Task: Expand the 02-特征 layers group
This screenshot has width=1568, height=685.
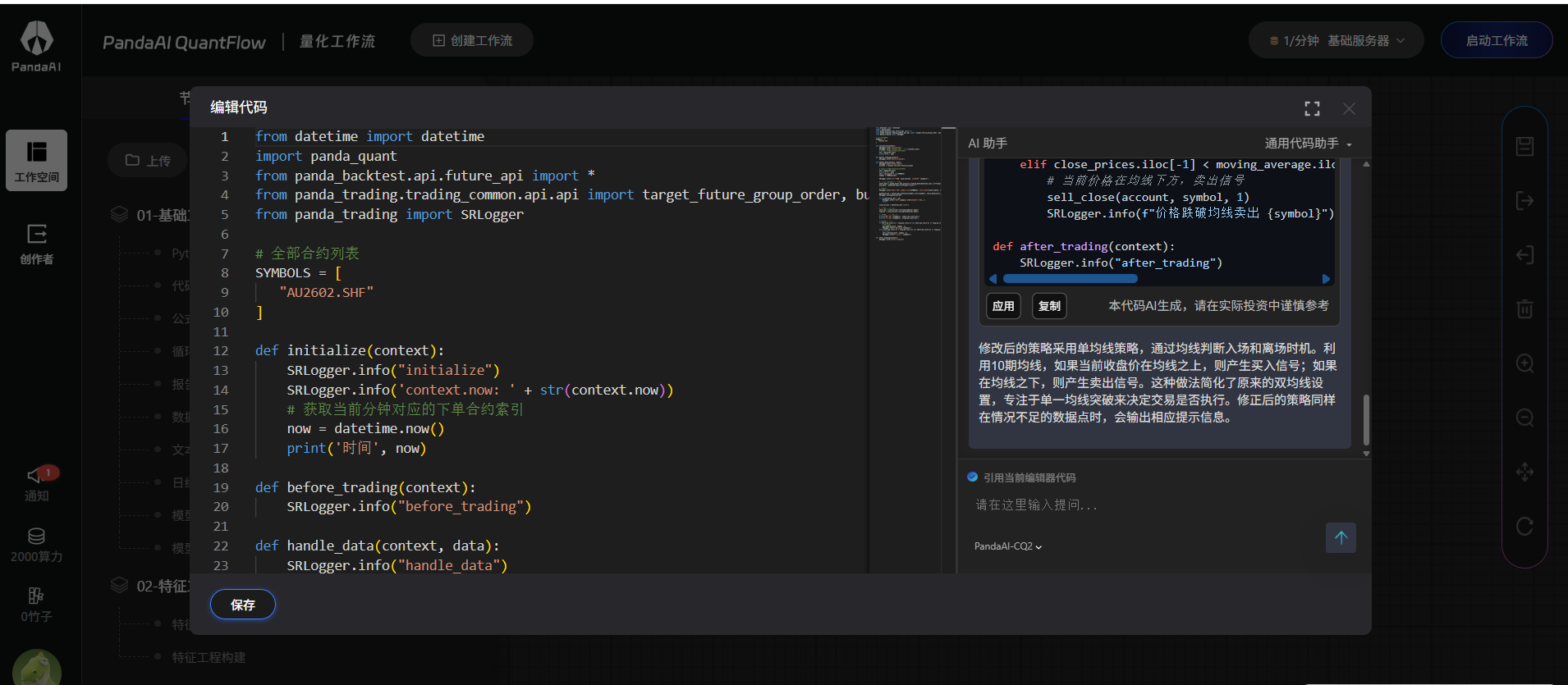Action: click(150, 586)
